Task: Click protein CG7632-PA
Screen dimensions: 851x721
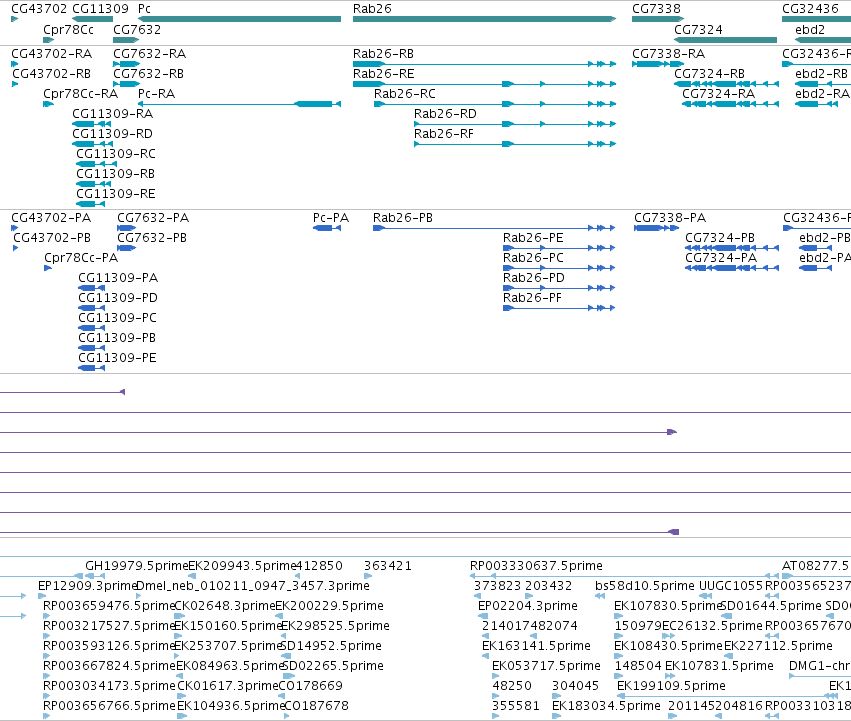Action: pyautogui.click(x=126, y=228)
